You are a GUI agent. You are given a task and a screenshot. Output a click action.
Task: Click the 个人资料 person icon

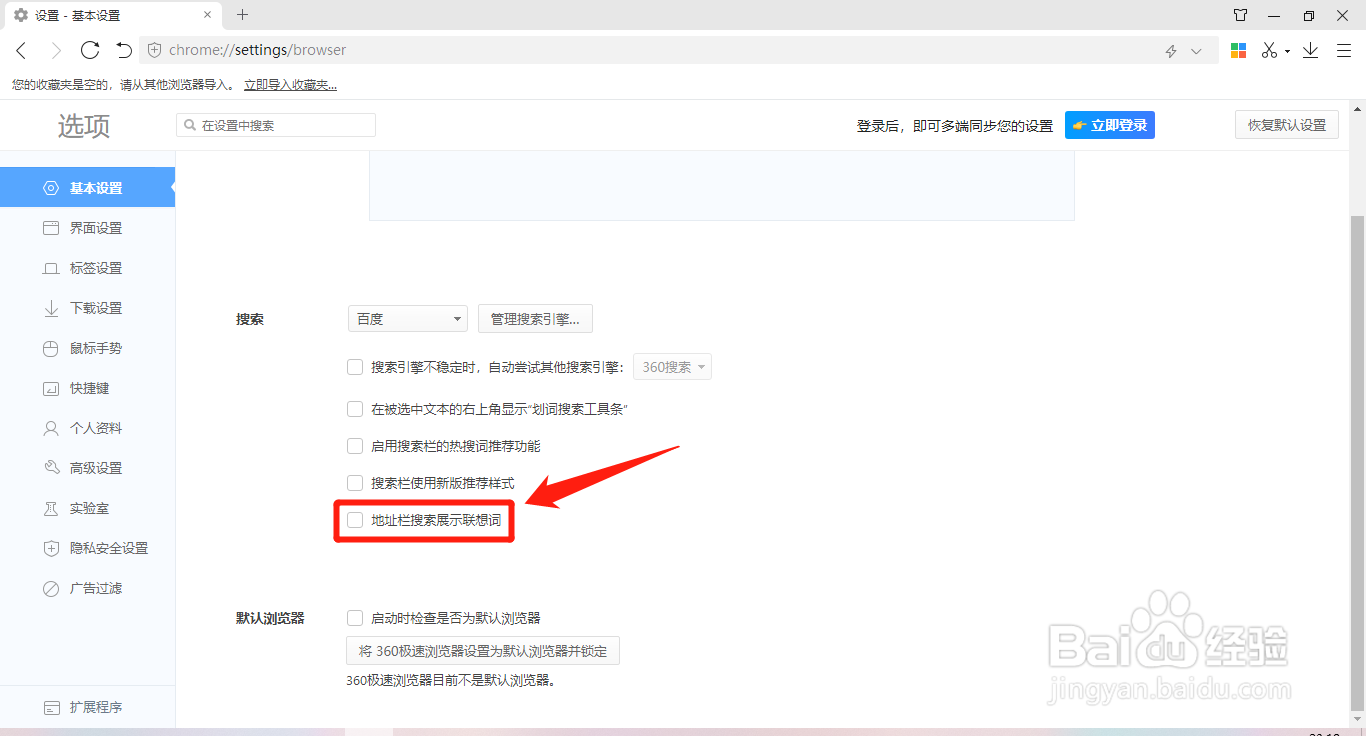(51, 428)
